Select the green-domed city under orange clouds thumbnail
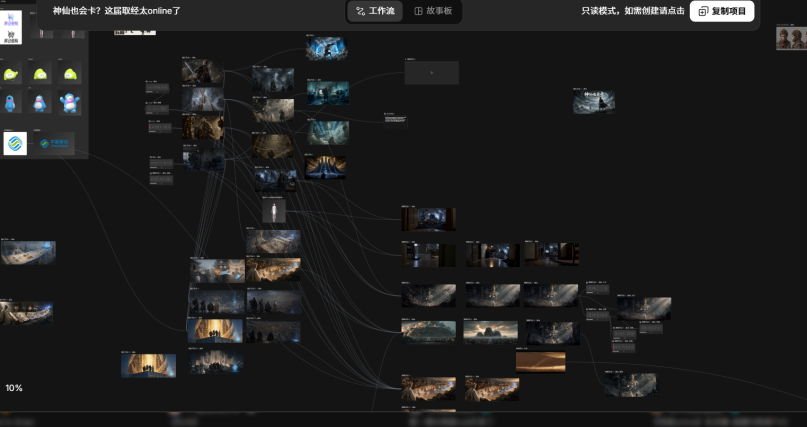Viewport: 807px width, 427px height. 428,332
